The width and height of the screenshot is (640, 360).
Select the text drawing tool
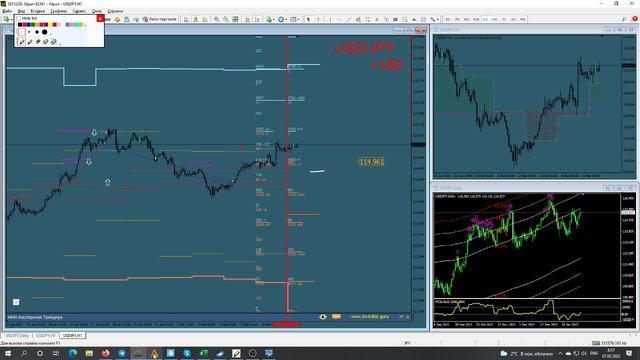(x=377, y=19)
